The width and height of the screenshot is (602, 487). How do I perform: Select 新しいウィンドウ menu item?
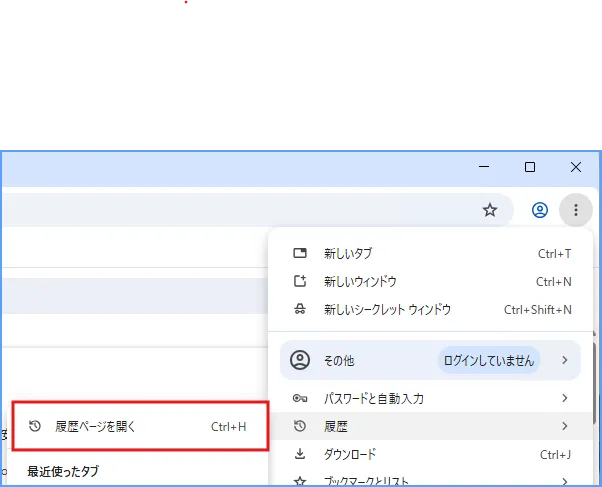[432, 282]
